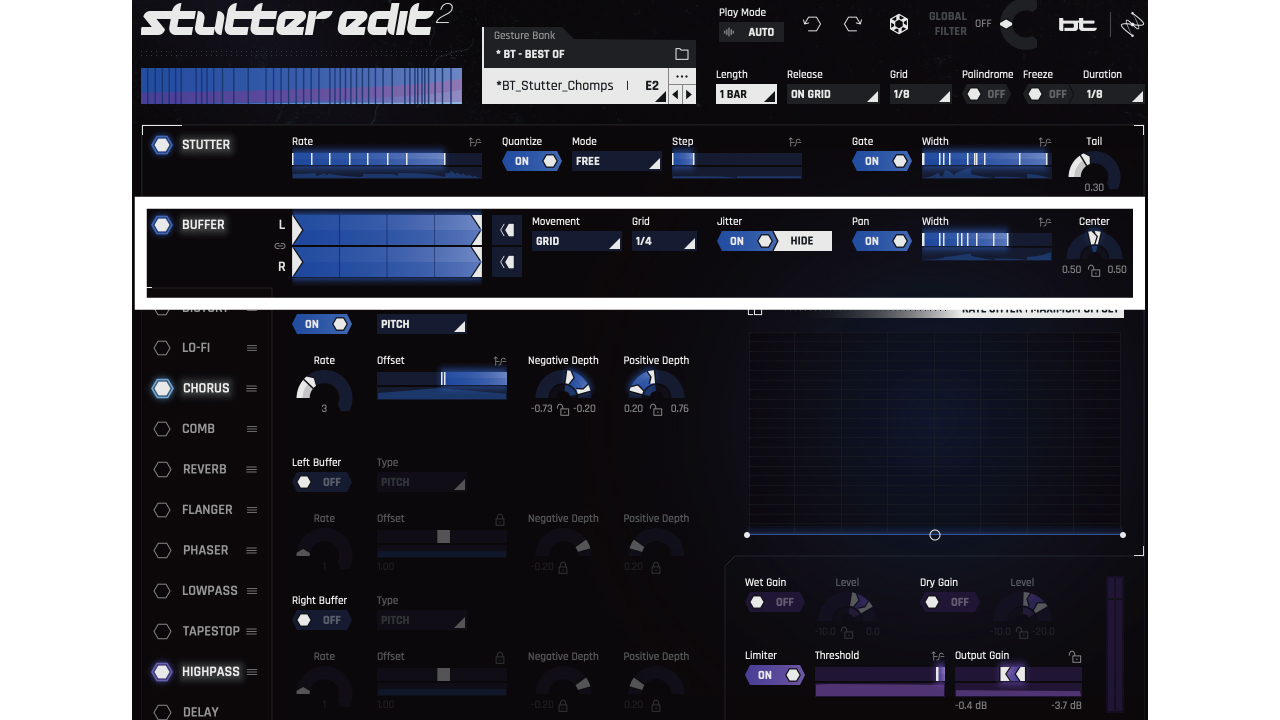This screenshot has width=1280, height=720.
Task: Enable the Limiter toggle
Action: [x=774, y=675]
